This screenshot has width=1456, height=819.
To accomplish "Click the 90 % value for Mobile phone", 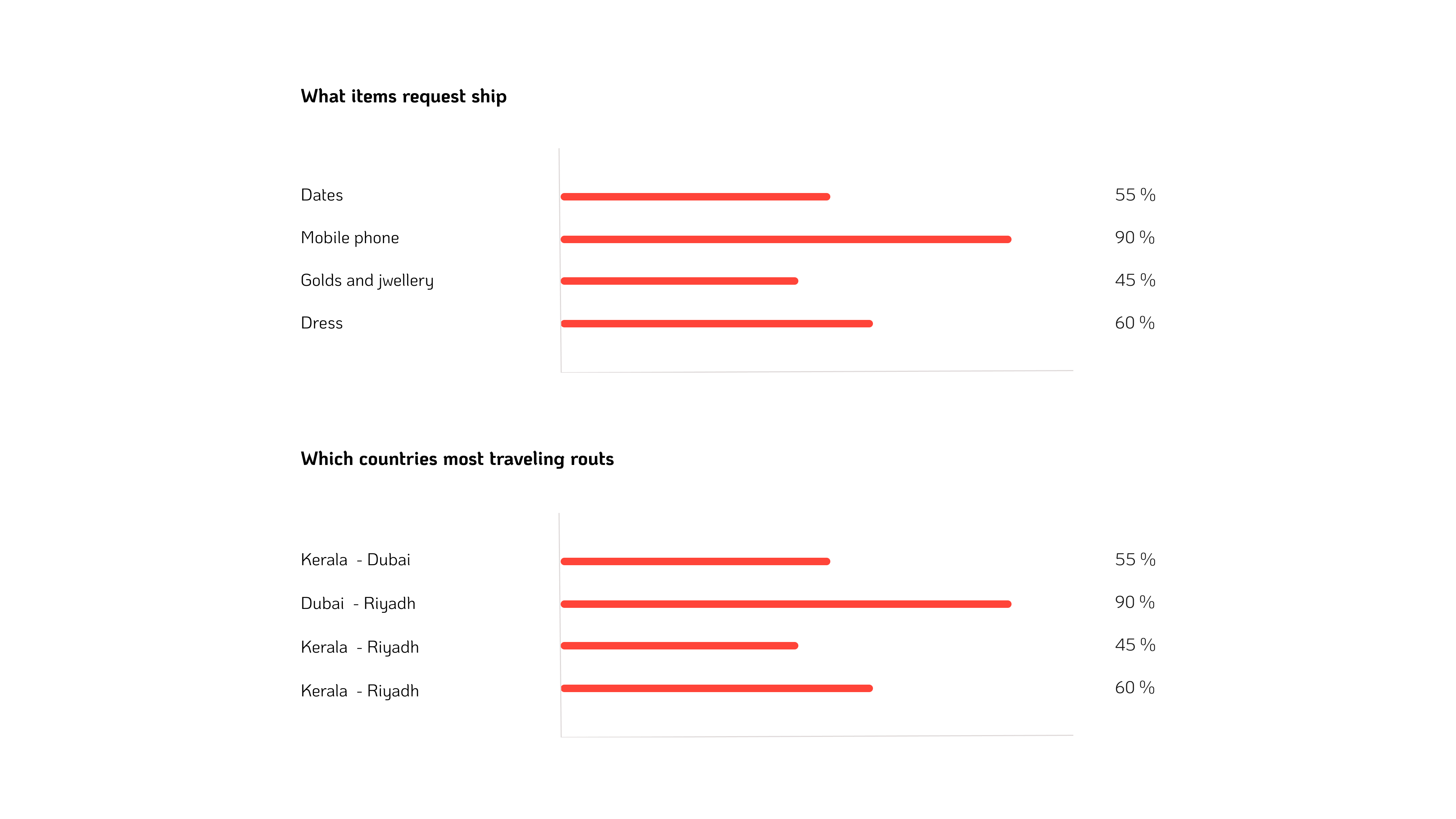I will (x=1134, y=237).
